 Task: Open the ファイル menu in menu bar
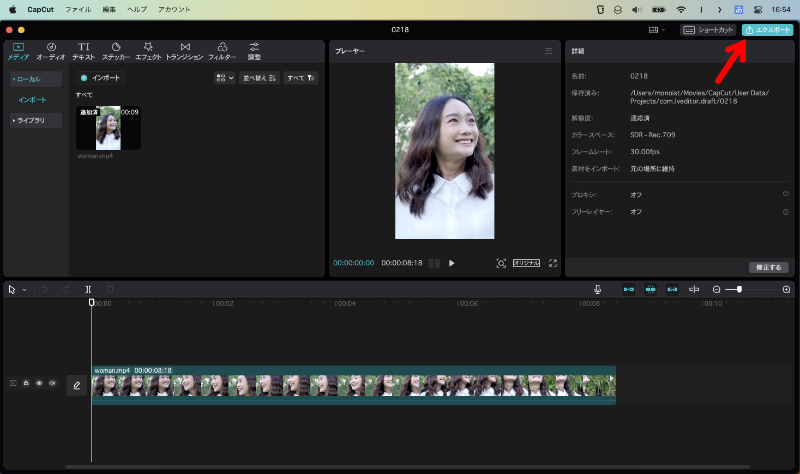pos(78,9)
